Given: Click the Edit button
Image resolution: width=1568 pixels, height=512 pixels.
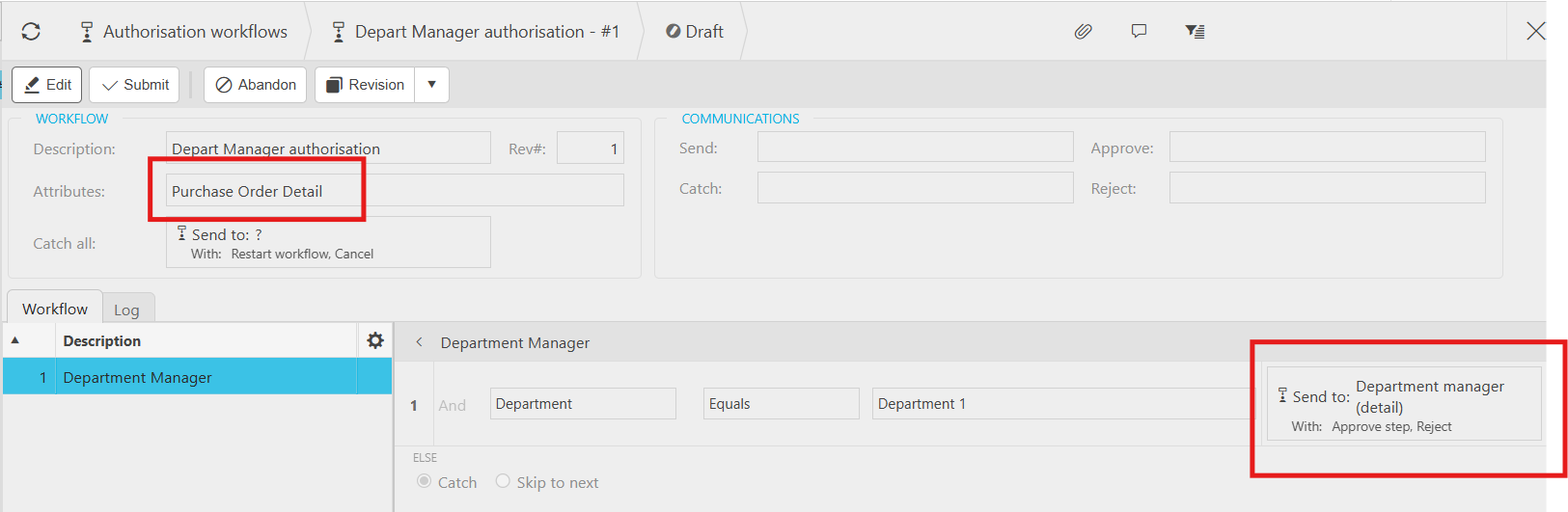Looking at the screenshot, I should coord(47,85).
